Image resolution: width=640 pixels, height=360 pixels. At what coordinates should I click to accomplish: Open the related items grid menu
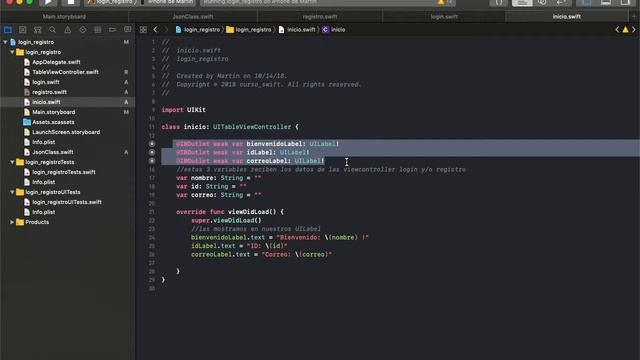pyautogui.click(x=143, y=30)
